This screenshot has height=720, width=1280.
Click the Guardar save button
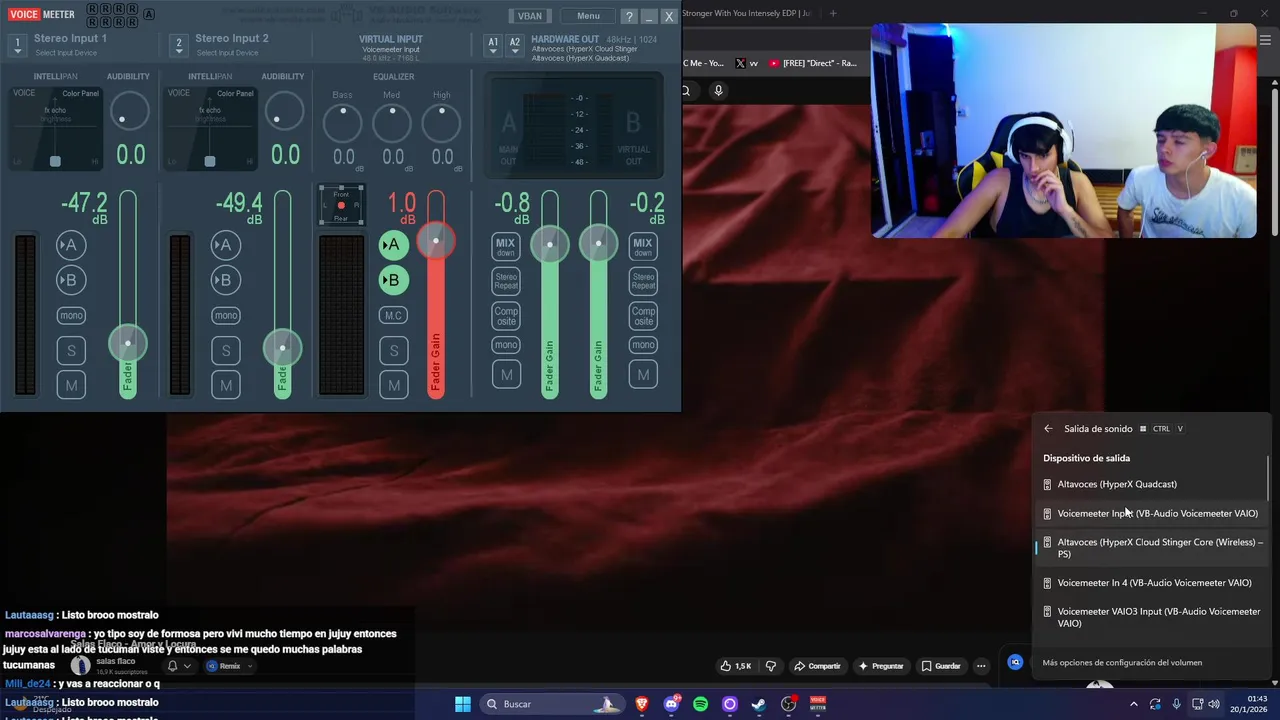(941, 666)
